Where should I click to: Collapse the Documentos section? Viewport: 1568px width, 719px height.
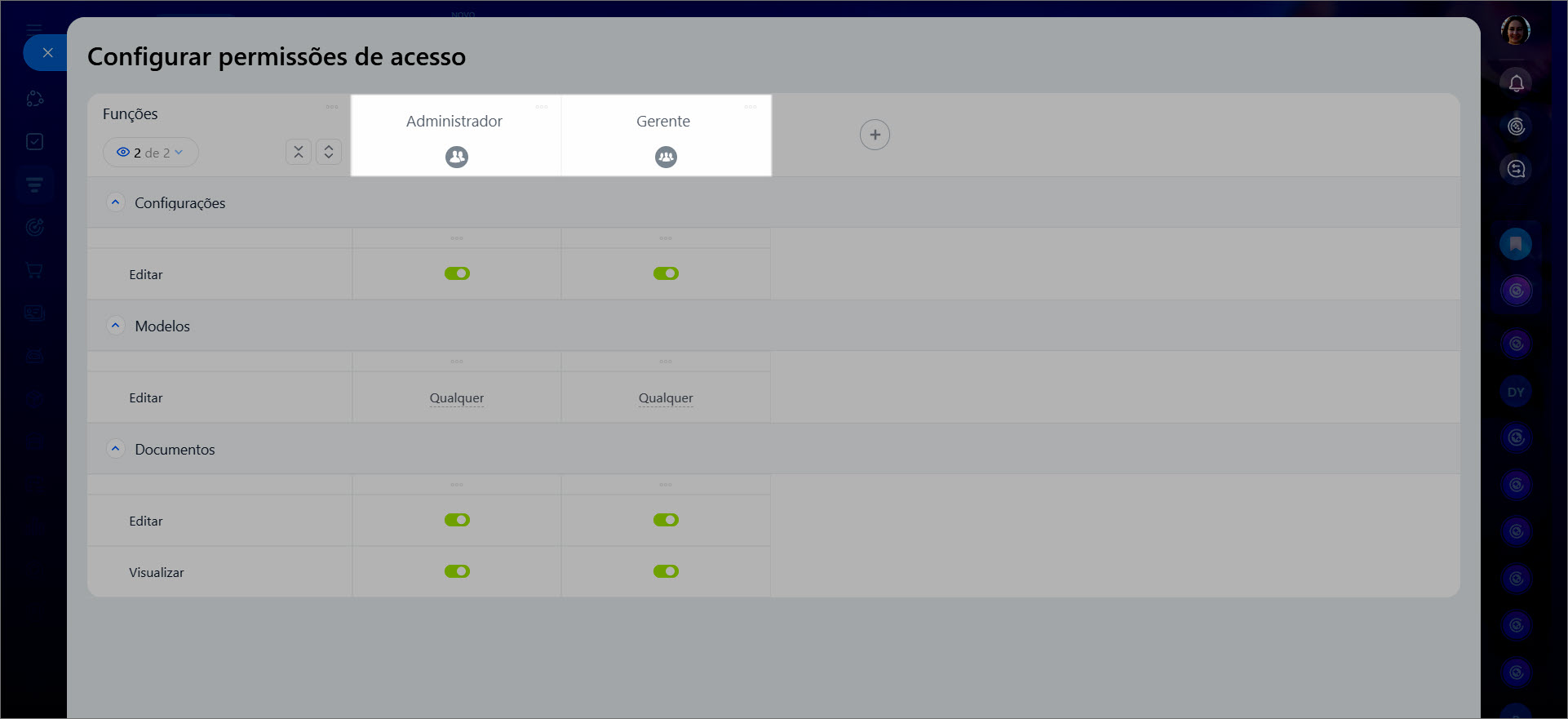116,449
